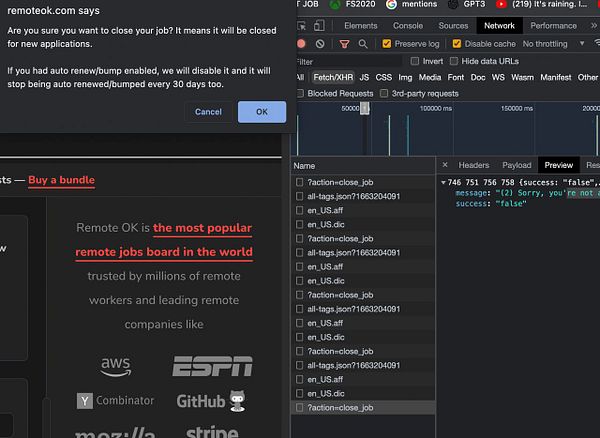The height and width of the screenshot is (438, 600).
Task: Toggle Preserve log checkbox
Action: (x=386, y=44)
